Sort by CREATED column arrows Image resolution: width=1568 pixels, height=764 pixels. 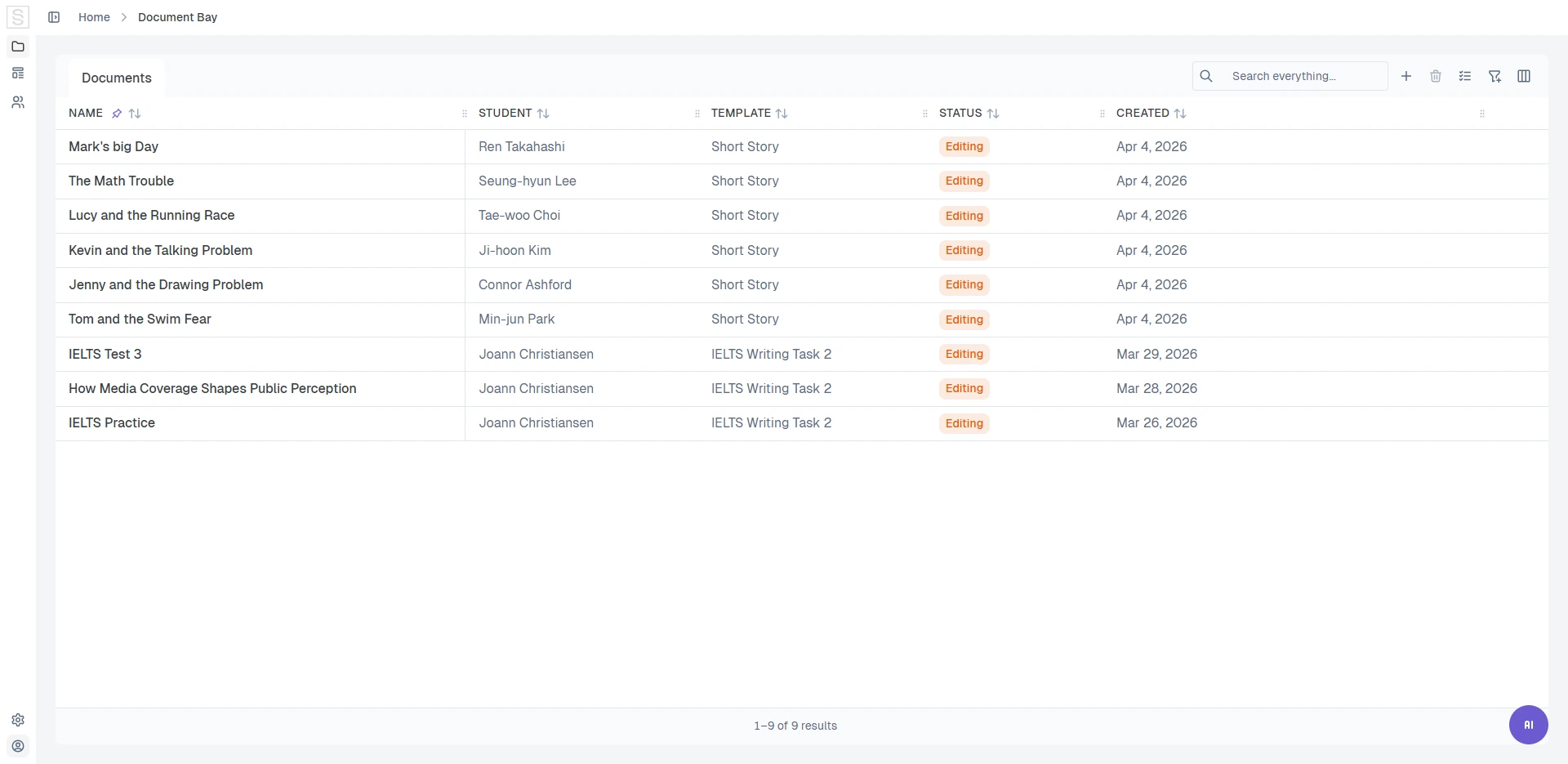point(1180,114)
